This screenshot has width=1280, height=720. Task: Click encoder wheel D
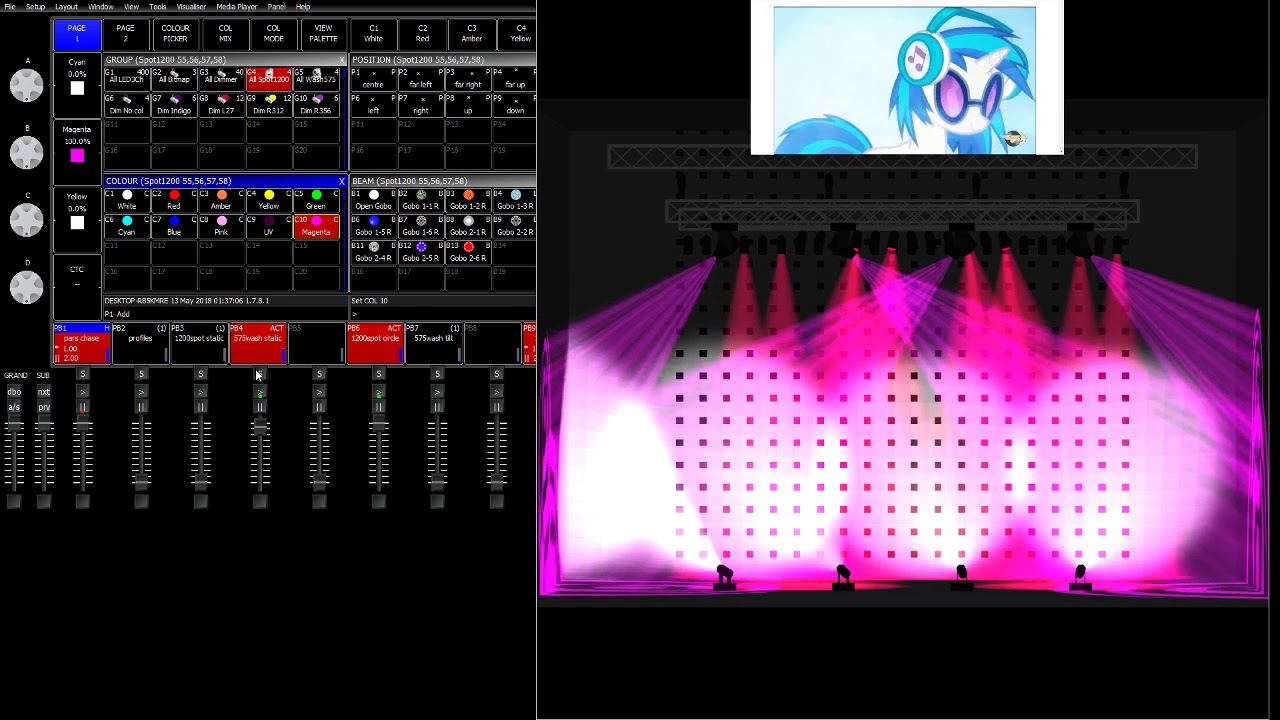click(x=27, y=287)
